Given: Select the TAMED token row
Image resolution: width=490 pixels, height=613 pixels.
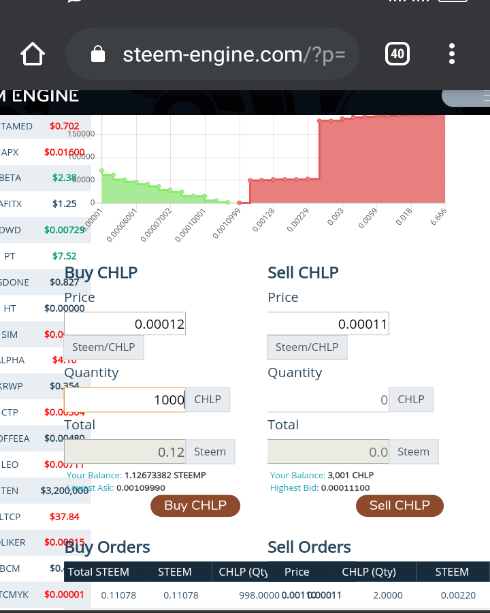Looking at the screenshot, I should point(43,126).
